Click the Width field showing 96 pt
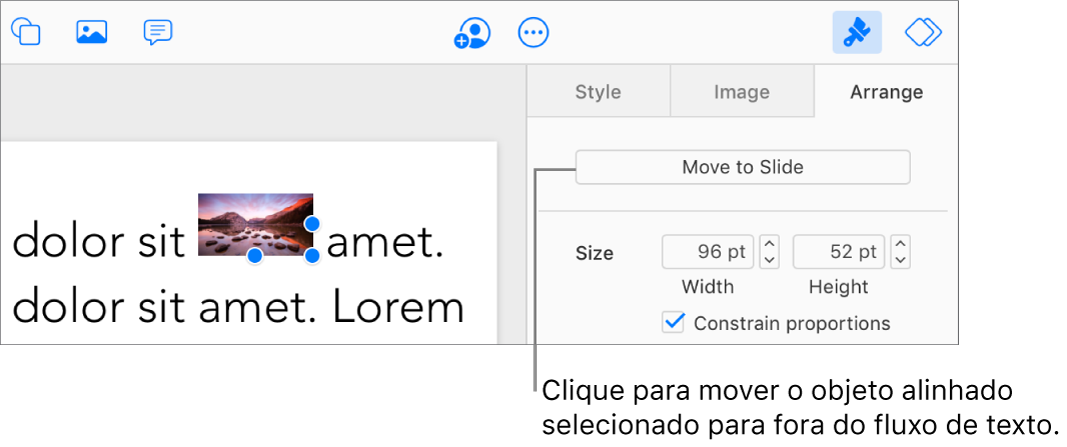 [708, 252]
